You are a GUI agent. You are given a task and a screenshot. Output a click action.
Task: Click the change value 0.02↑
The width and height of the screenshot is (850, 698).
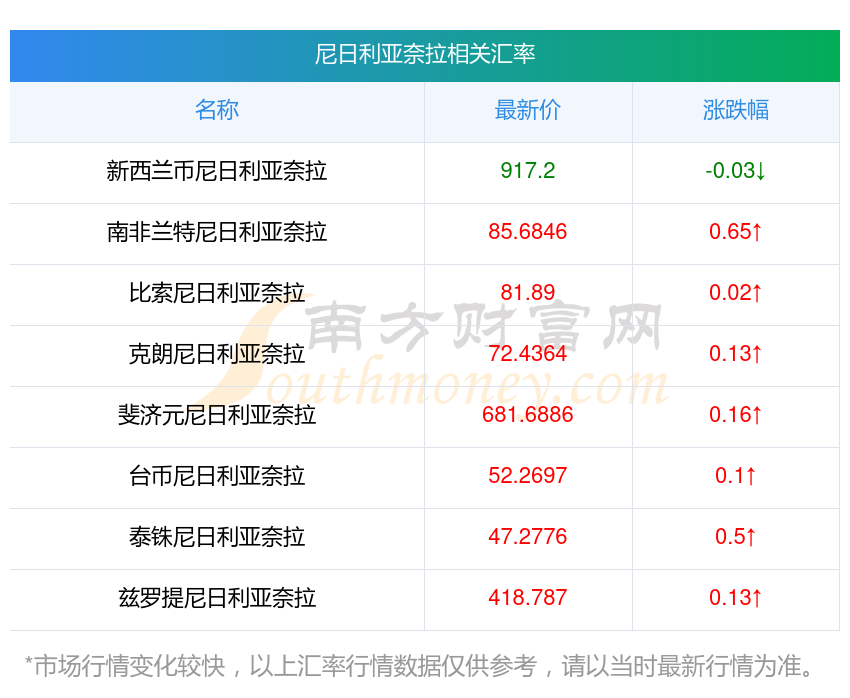click(736, 293)
